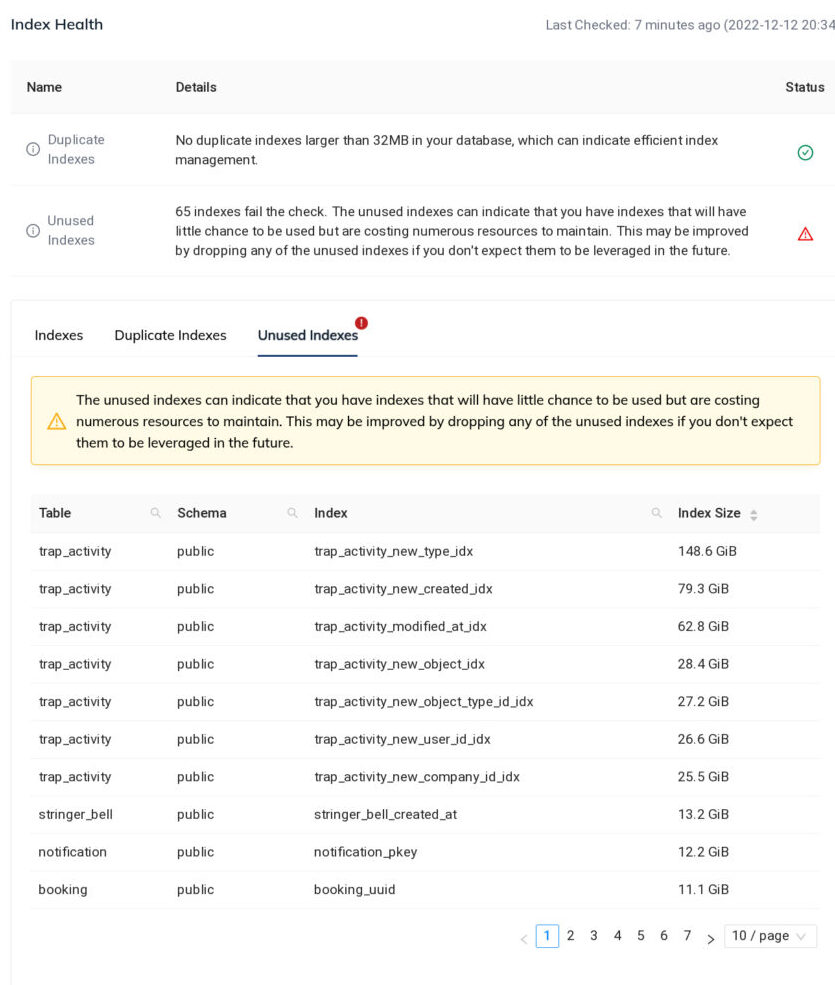The image size is (835, 985).
Task: Click the 28.4 GiB size value
Action: pos(703,665)
